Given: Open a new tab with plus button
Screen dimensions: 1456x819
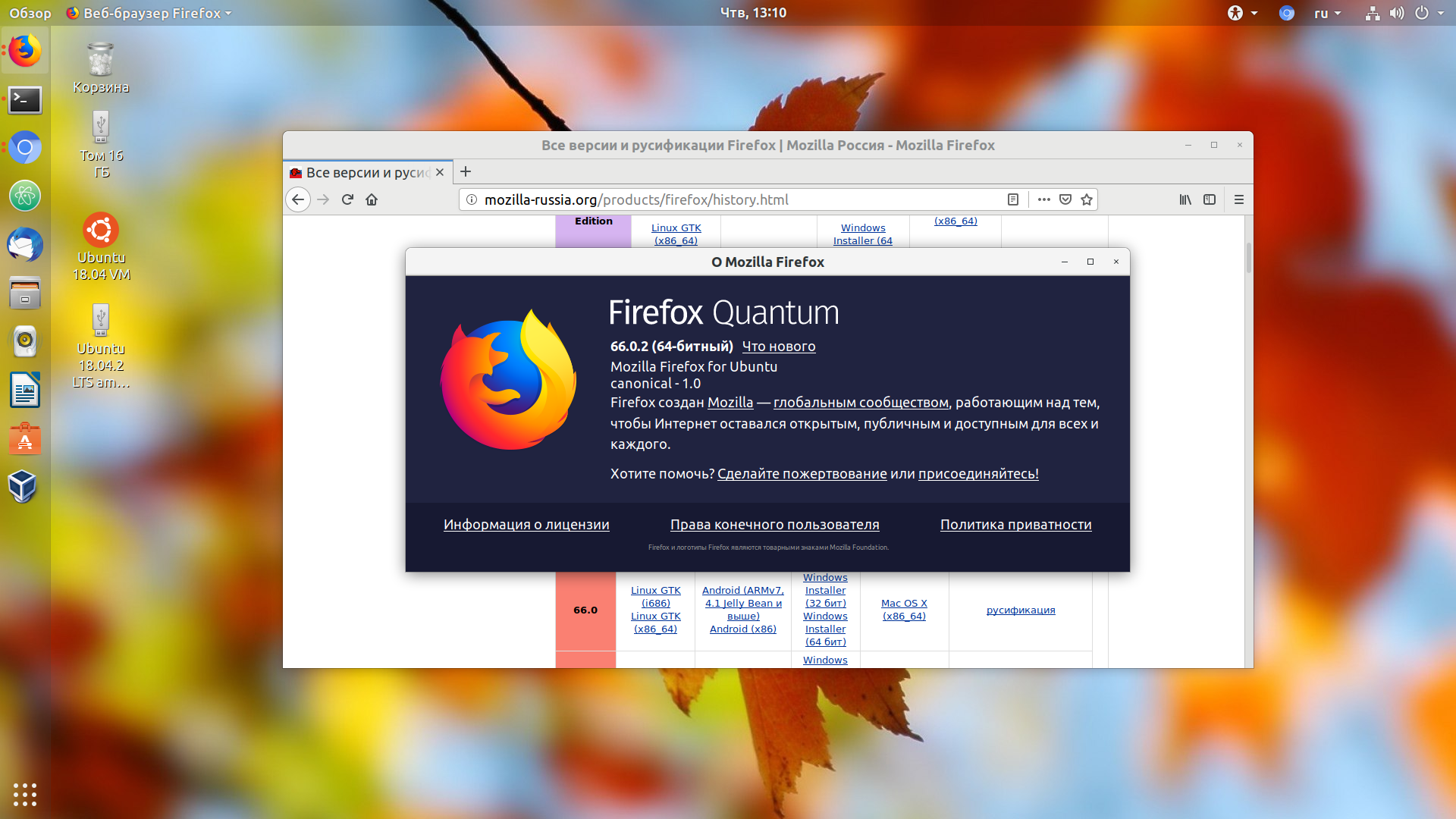Looking at the screenshot, I should point(466,171).
